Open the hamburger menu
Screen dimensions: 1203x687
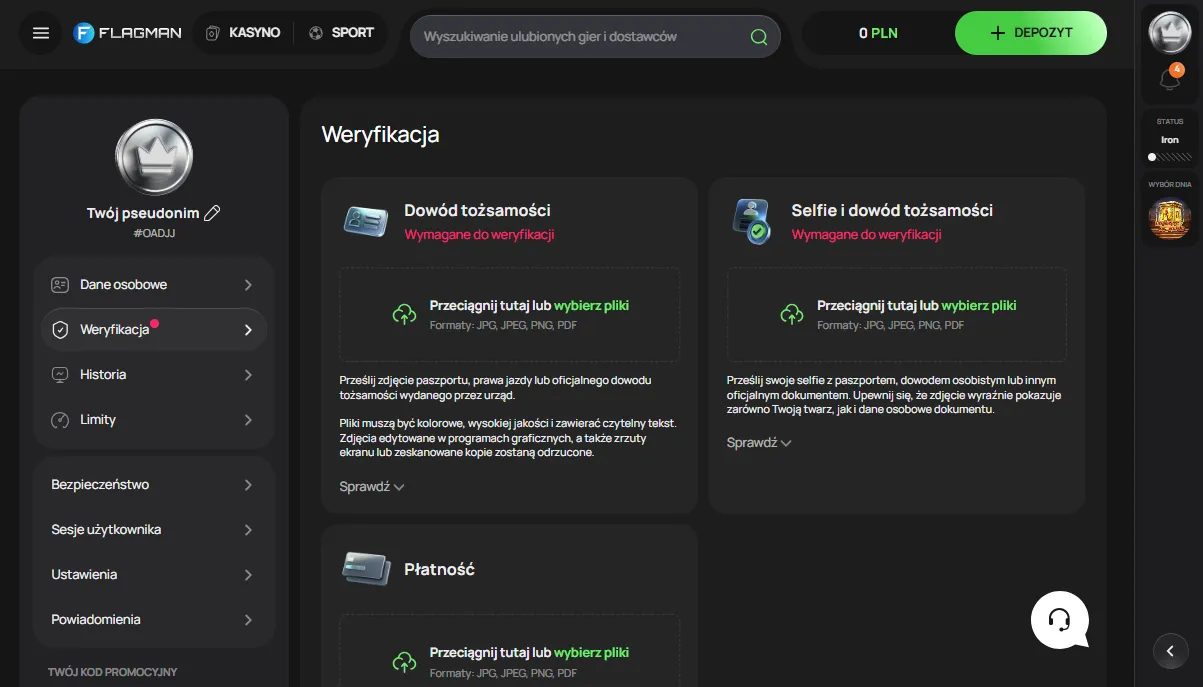(41, 33)
